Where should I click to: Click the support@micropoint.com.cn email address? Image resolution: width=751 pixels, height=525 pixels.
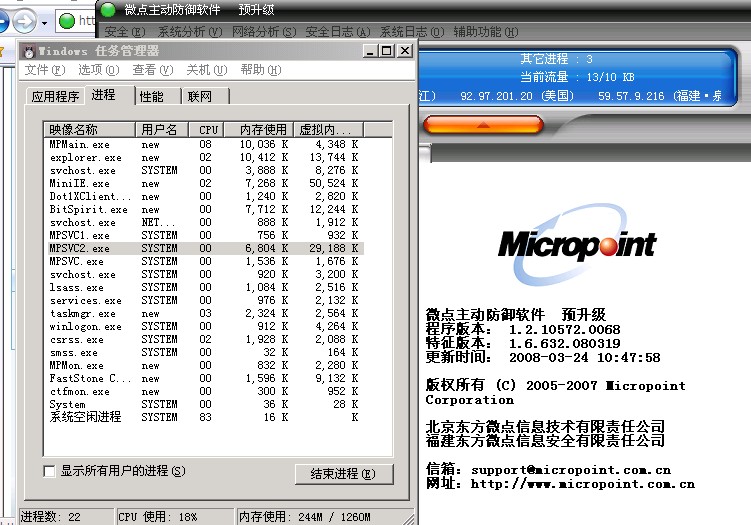[x=571, y=470]
